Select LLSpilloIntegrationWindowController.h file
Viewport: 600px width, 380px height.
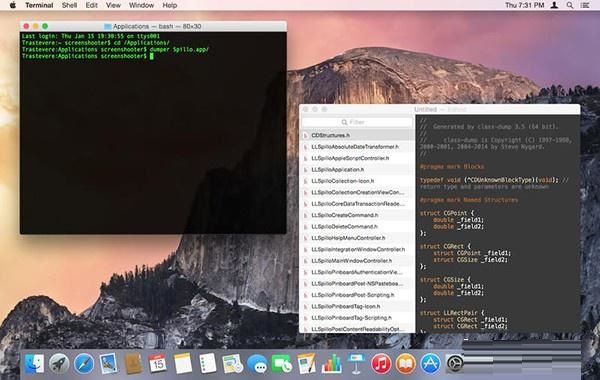[x=357, y=250]
